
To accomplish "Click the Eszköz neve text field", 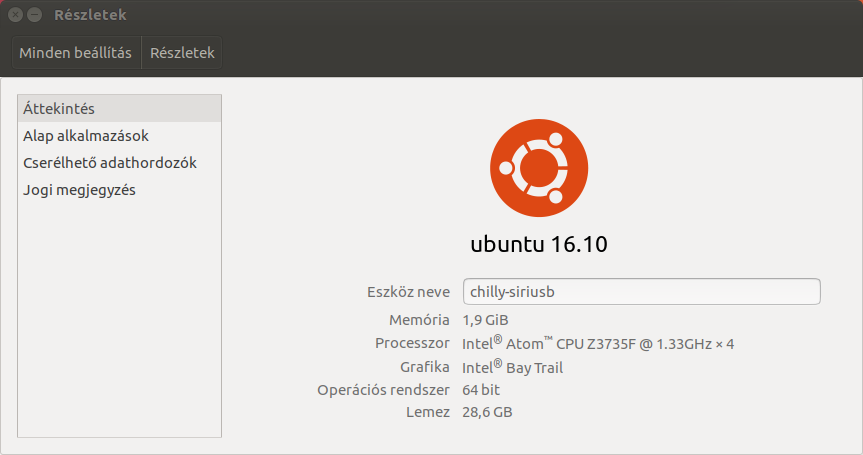I will [641, 291].
